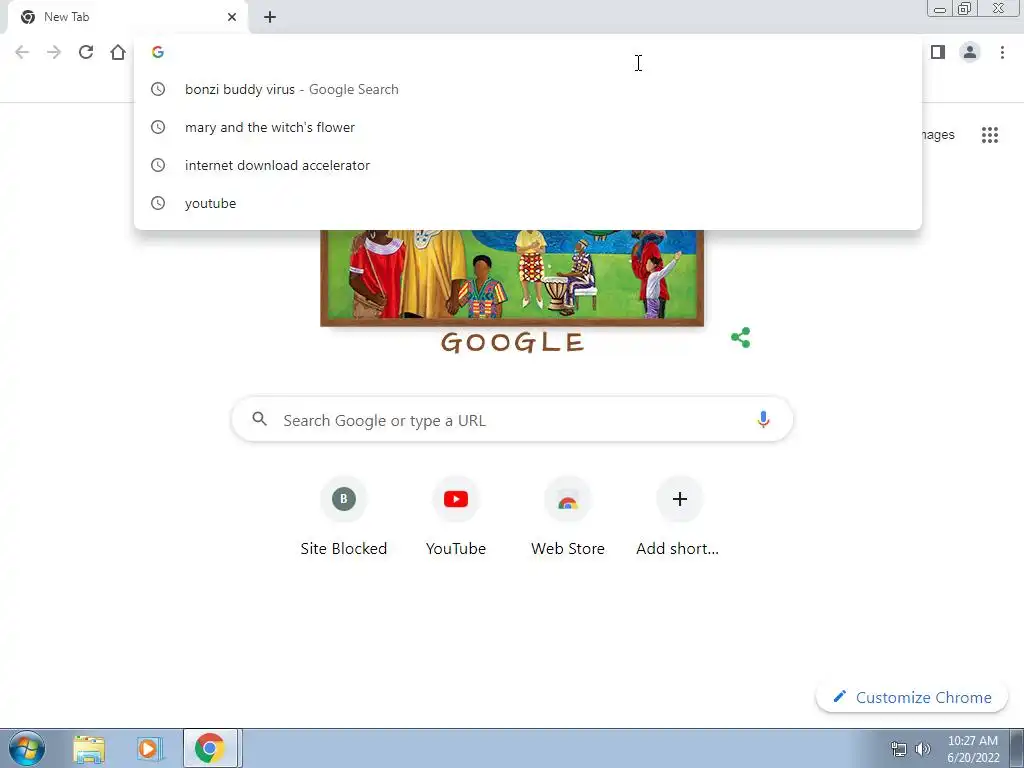Select the 'youtube' suggestion

[x=528, y=203]
